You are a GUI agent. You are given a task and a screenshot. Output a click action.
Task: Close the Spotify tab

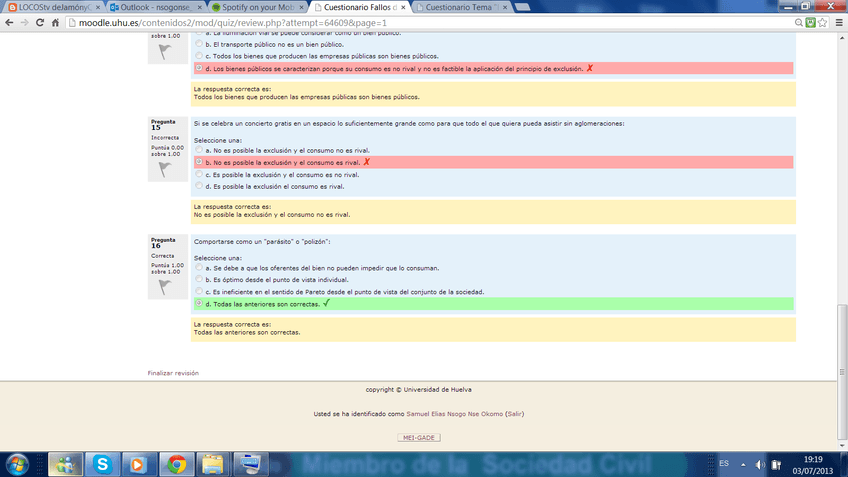[301, 8]
